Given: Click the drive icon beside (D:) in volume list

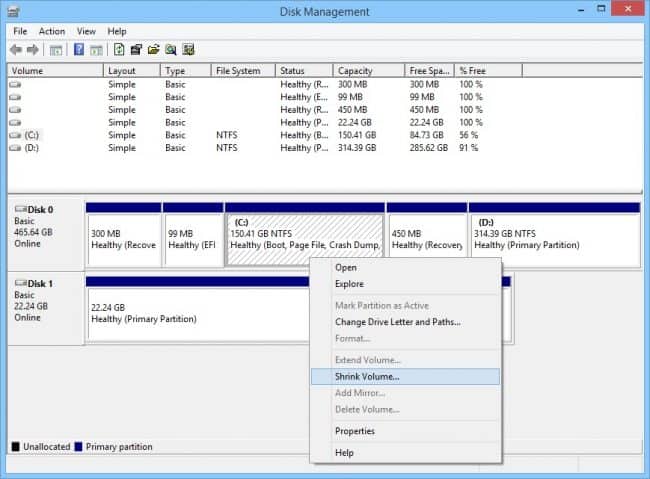Looking at the screenshot, I should (15, 148).
